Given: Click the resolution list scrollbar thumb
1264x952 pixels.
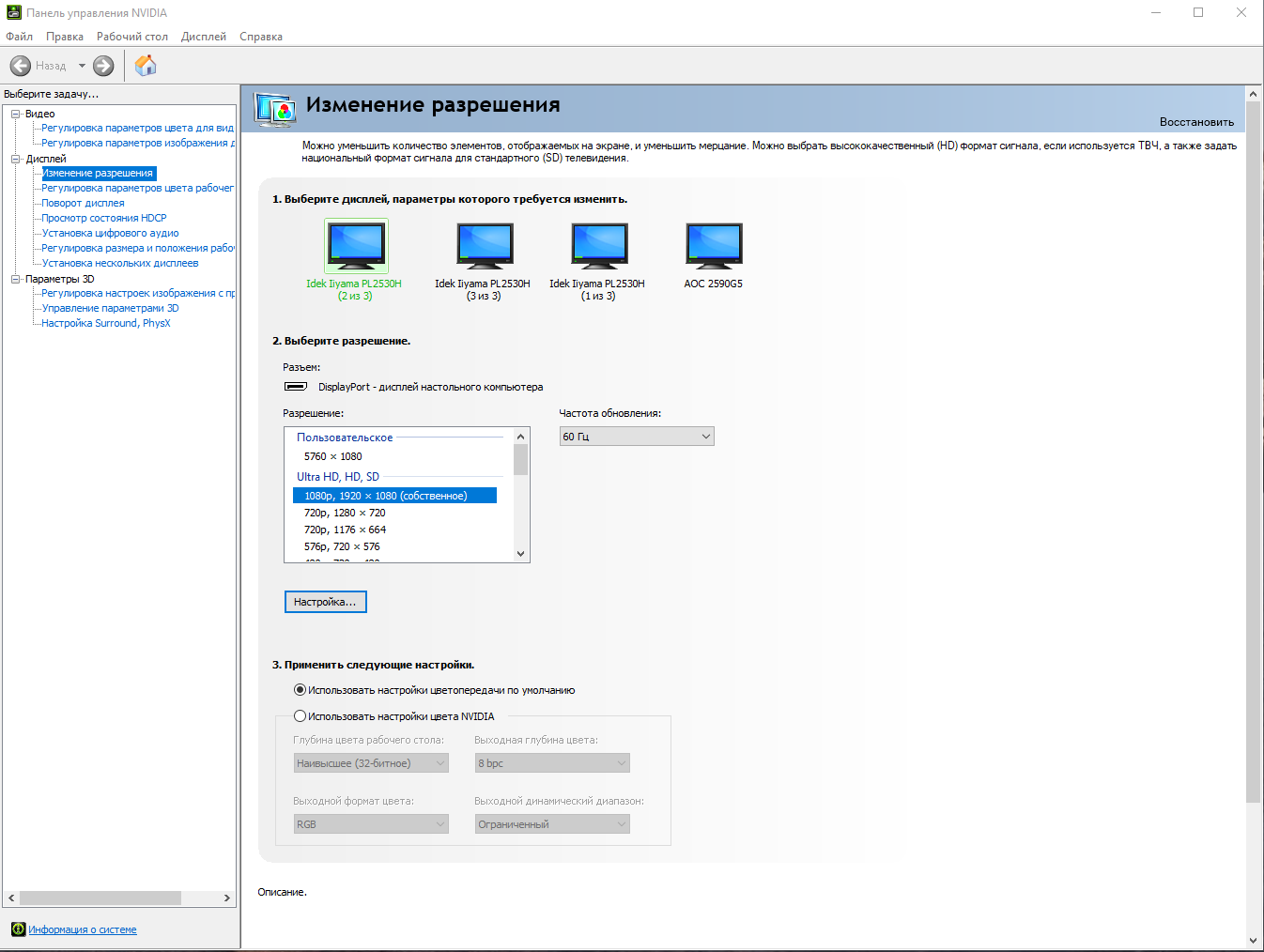Looking at the screenshot, I should click(521, 460).
